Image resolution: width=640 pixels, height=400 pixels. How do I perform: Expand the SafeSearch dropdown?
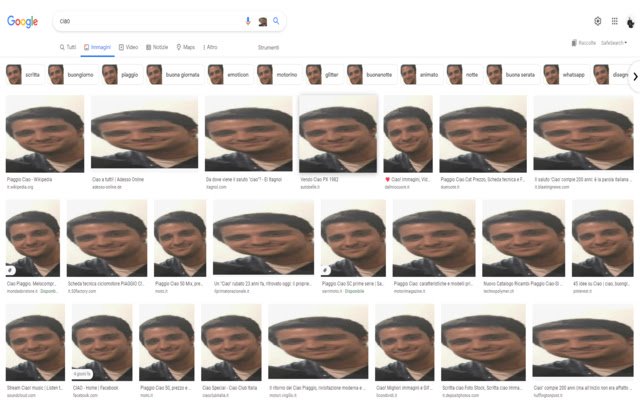[x=614, y=43]
